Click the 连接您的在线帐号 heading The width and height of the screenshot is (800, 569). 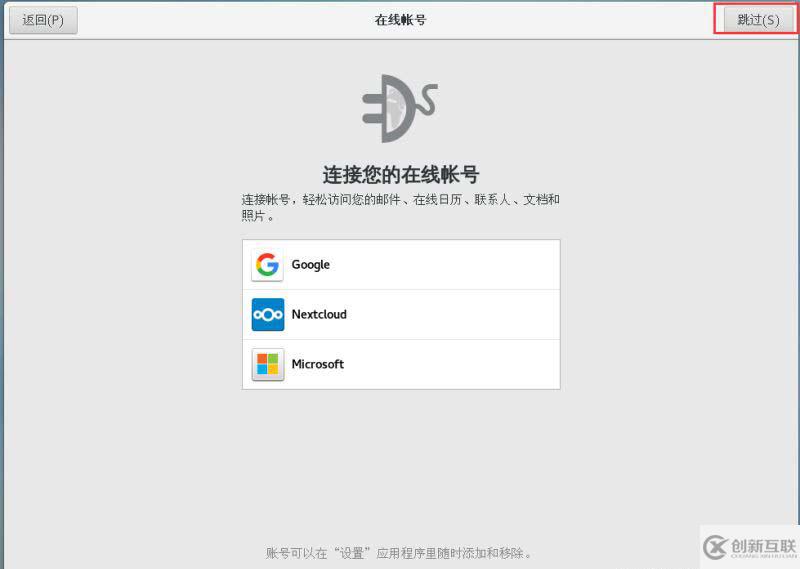[401, 175]
